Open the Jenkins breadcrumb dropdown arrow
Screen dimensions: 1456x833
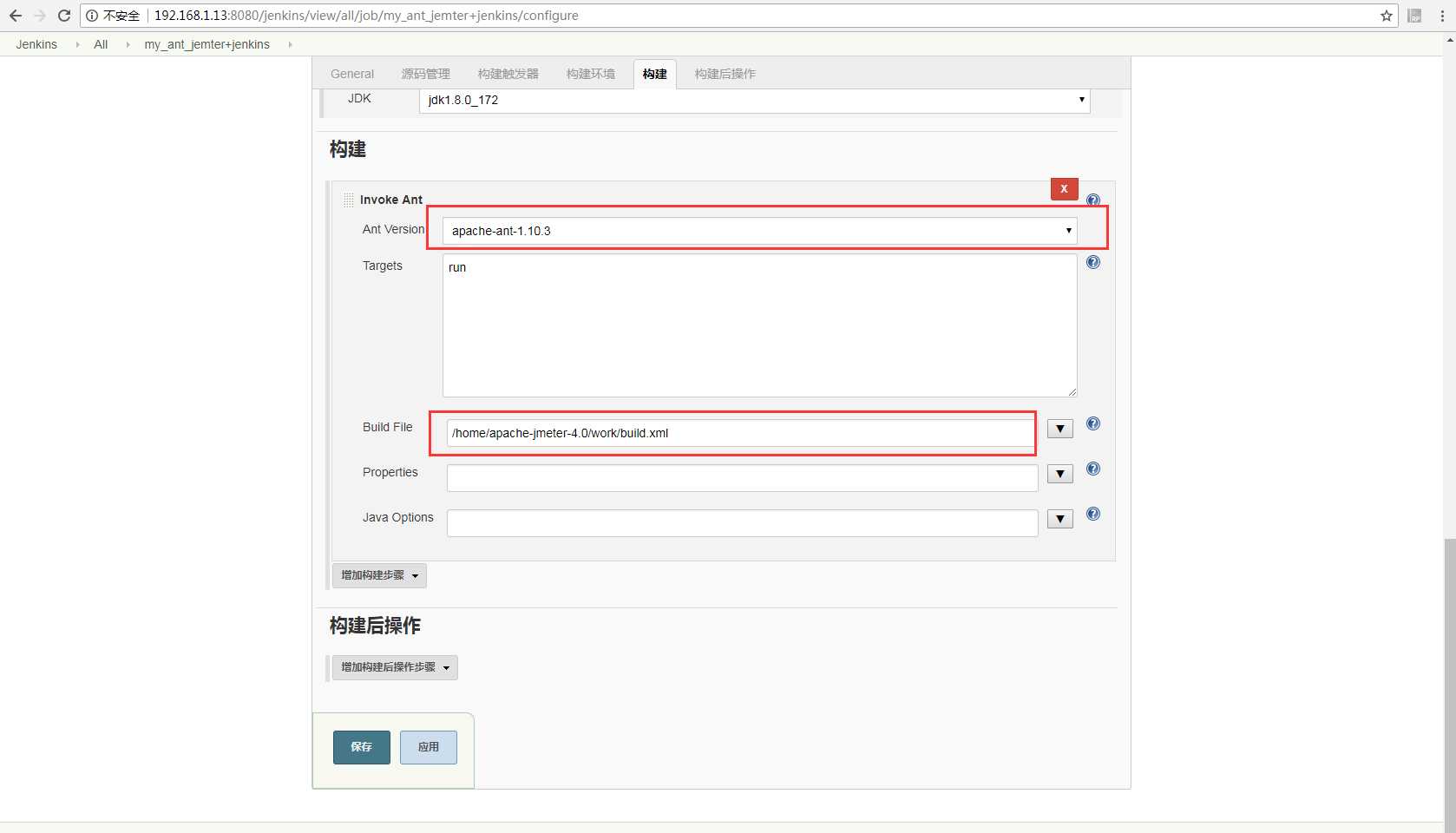(x=77, y=44)
